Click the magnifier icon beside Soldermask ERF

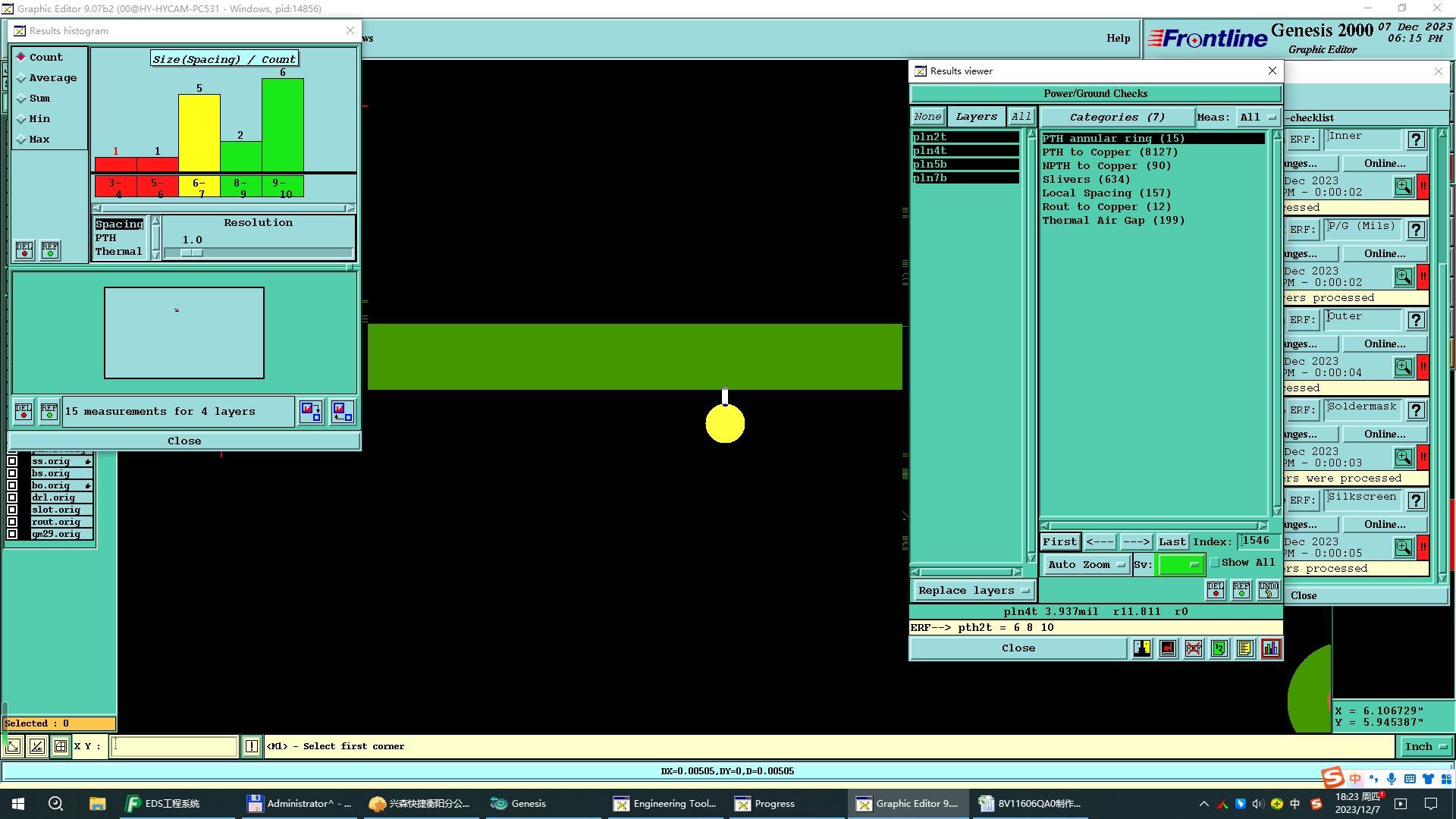coord(1403,457)
